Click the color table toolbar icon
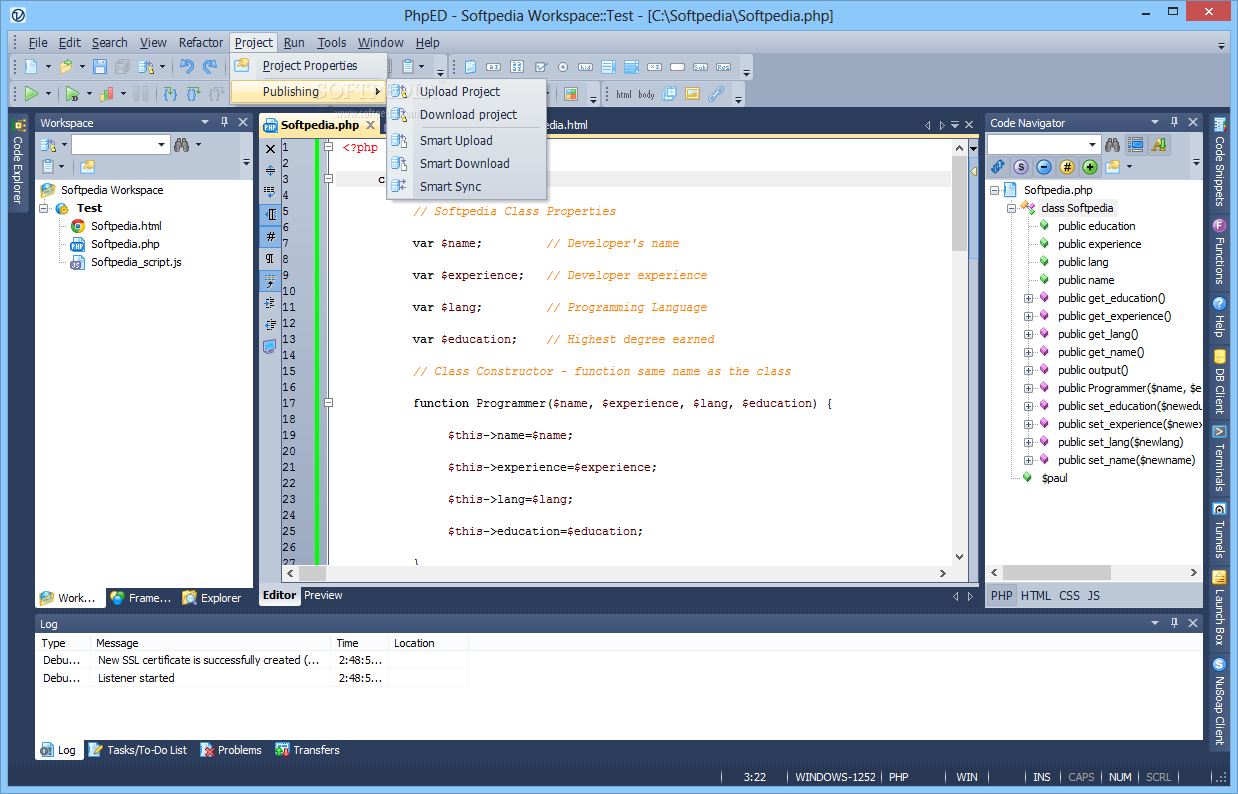This screenshot has width=1238, height=794. pyautogui.click(x=571, y=94)
